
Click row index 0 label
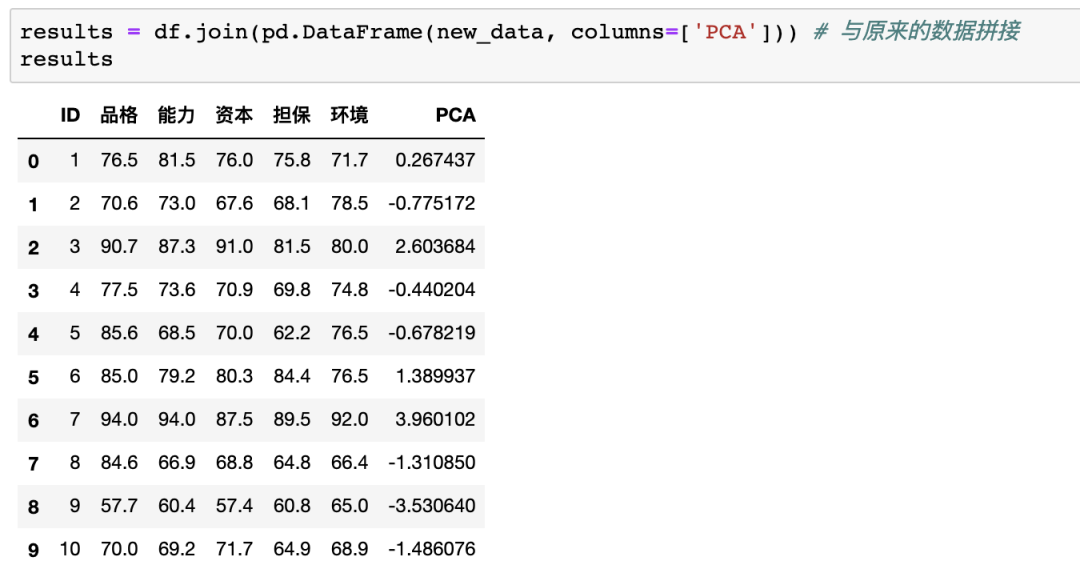tap(33, 161)
